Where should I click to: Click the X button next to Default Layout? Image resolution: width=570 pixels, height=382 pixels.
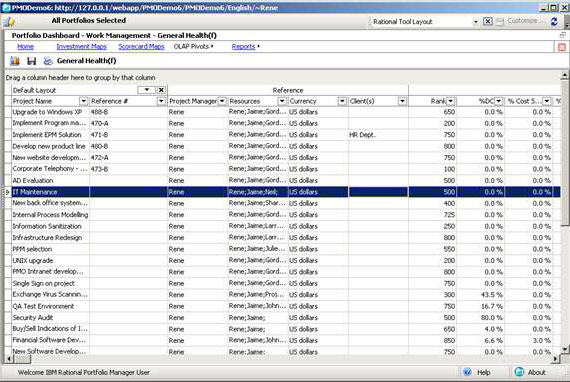(161, 90)
